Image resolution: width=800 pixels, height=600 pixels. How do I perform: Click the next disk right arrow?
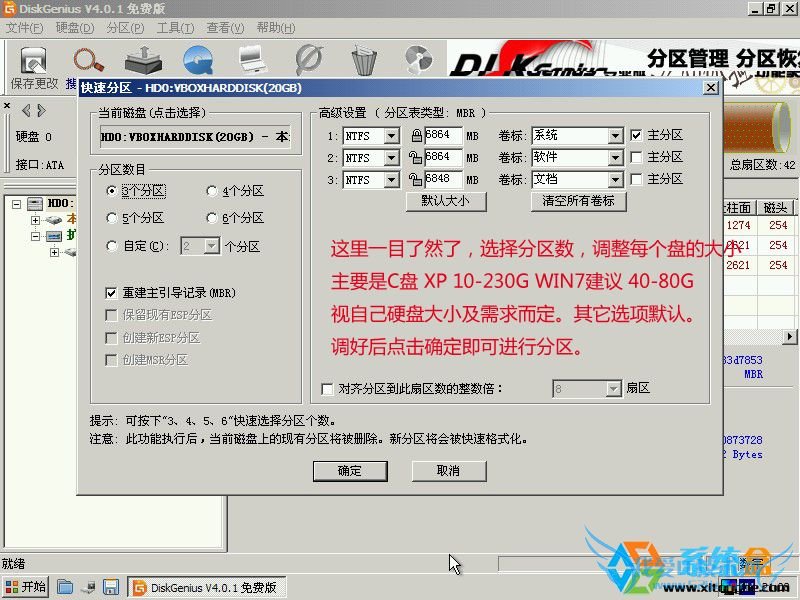pos(41,110)
